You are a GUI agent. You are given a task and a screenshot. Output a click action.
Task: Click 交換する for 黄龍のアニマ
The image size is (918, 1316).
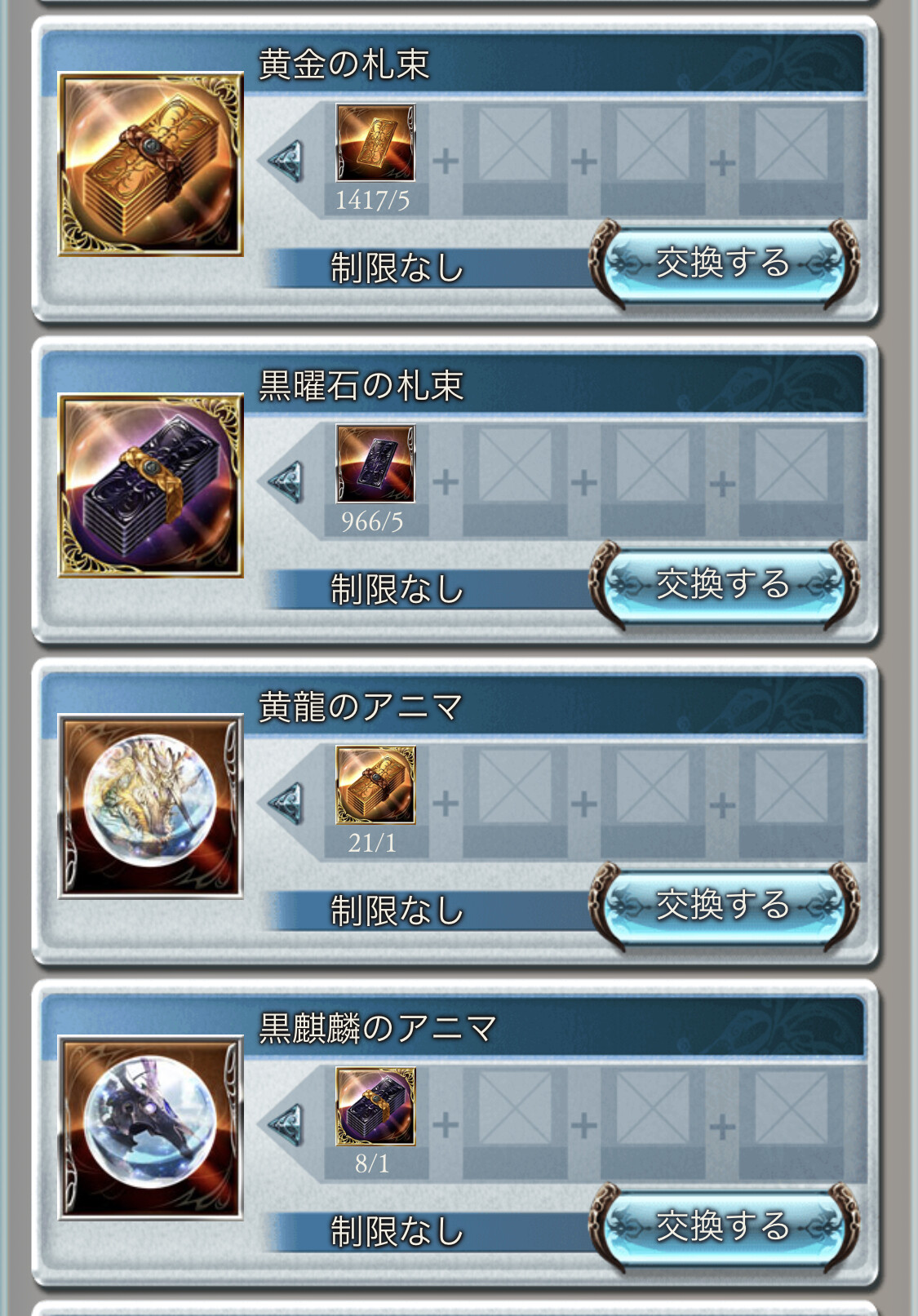724,906
